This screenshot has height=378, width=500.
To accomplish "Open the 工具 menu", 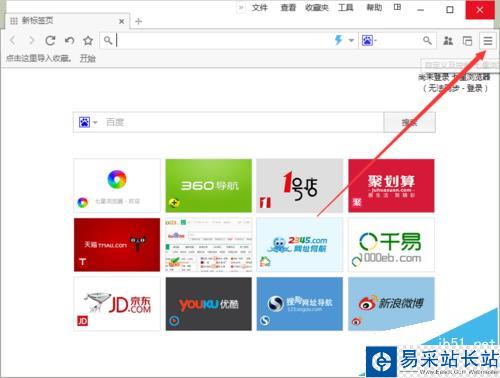I will (x=346, y=8).
